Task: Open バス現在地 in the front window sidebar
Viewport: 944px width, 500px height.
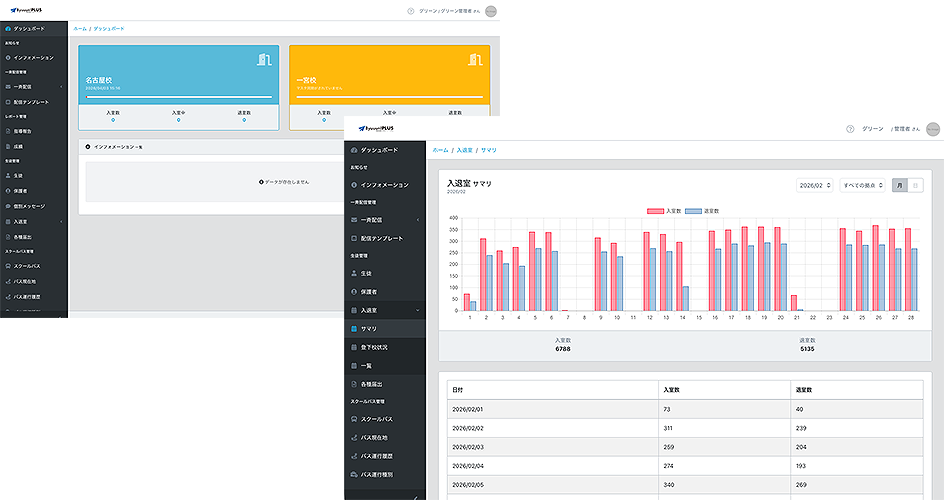Action: (x=374, y=438)
